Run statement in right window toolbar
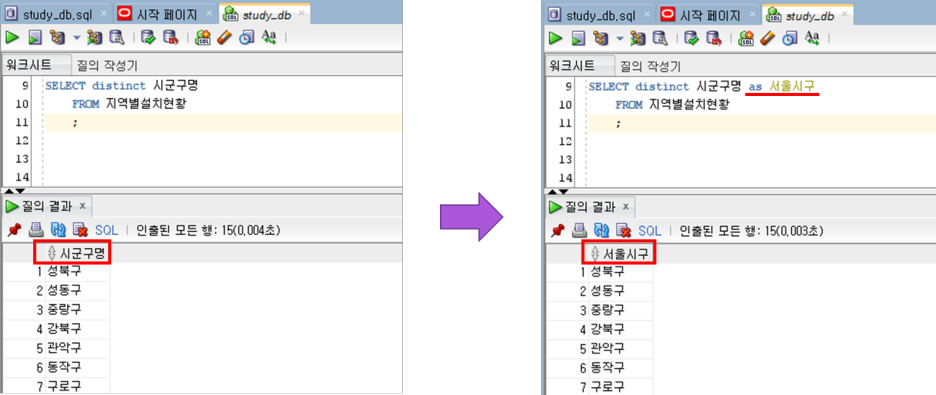Image resolution: width=936 pixels, height=395 pixels. pyautogui.click(x=556, y=38)
